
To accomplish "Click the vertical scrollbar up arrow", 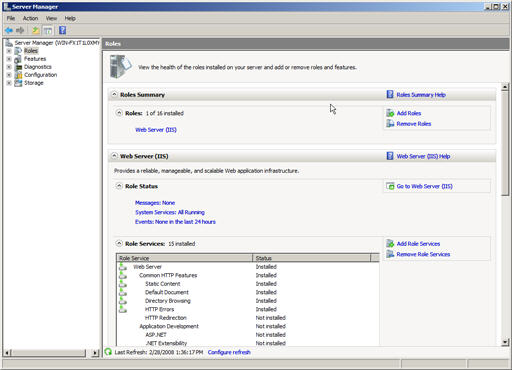I will pos(505,87).
